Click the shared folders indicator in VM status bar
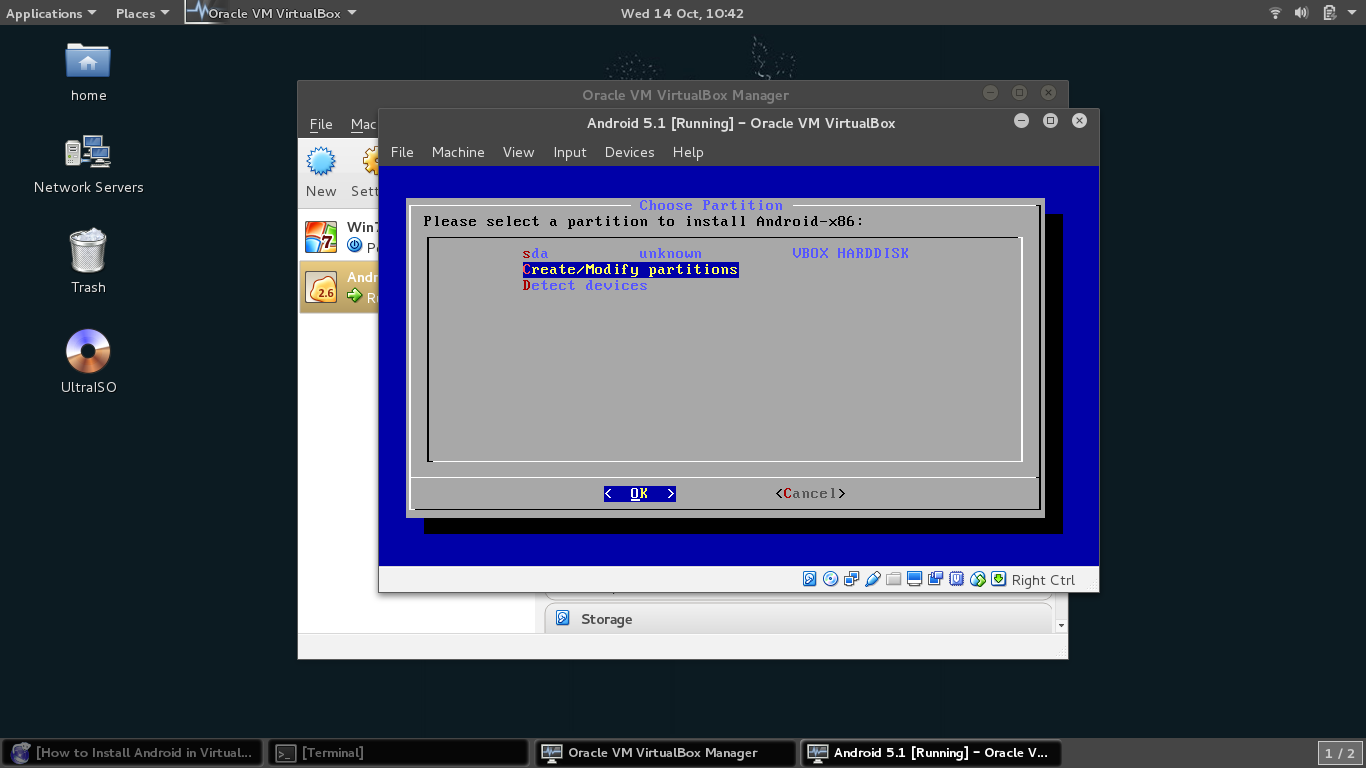This screenshot has width=1366, height=768. (x=894, y=579)
